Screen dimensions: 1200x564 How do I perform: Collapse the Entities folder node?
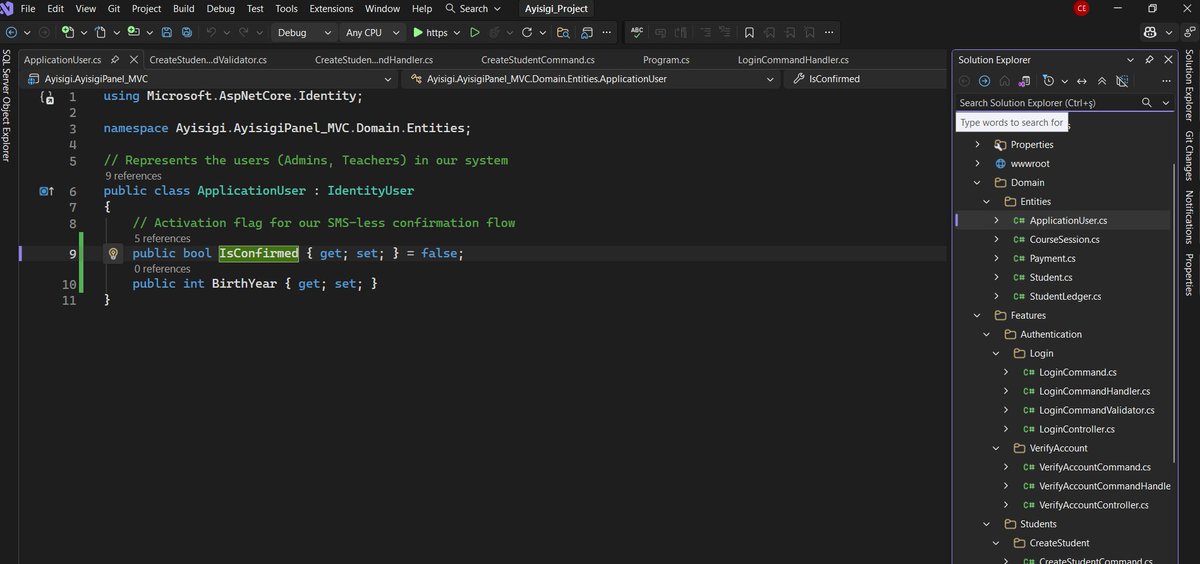[x=987, y=202]
